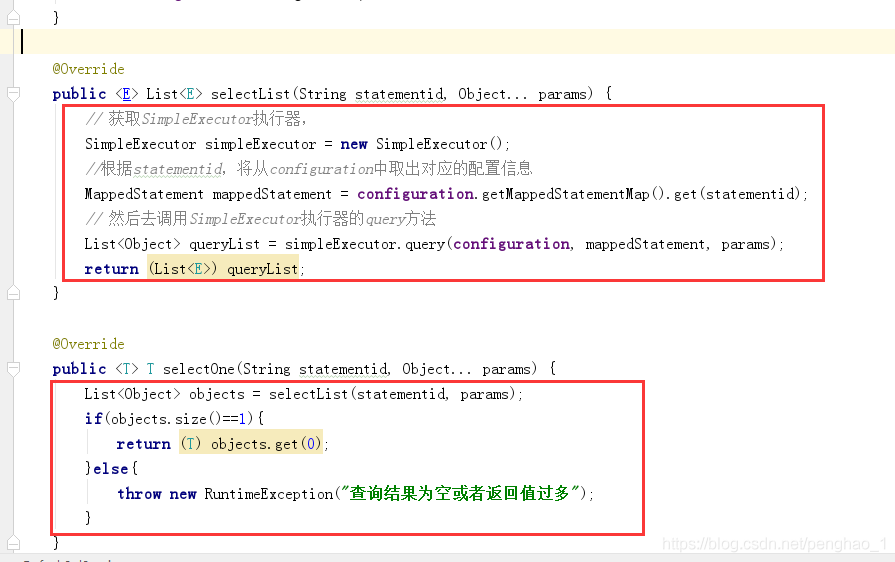Click fold-end marker beside the topmost closing brace
Screen dimensions: 895x562
[13, 18]
